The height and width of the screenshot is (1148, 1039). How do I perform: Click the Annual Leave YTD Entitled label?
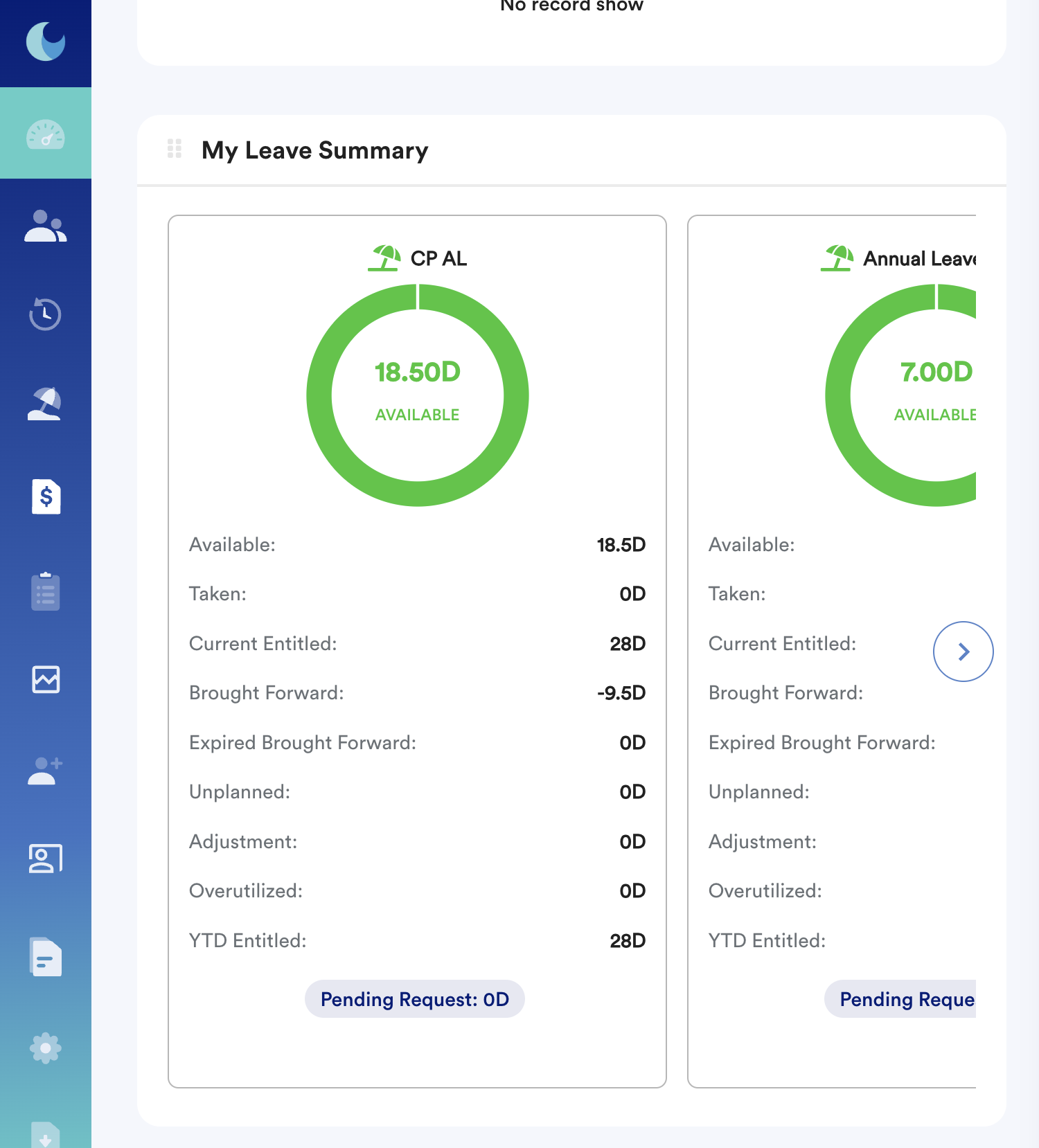[767, 941]
